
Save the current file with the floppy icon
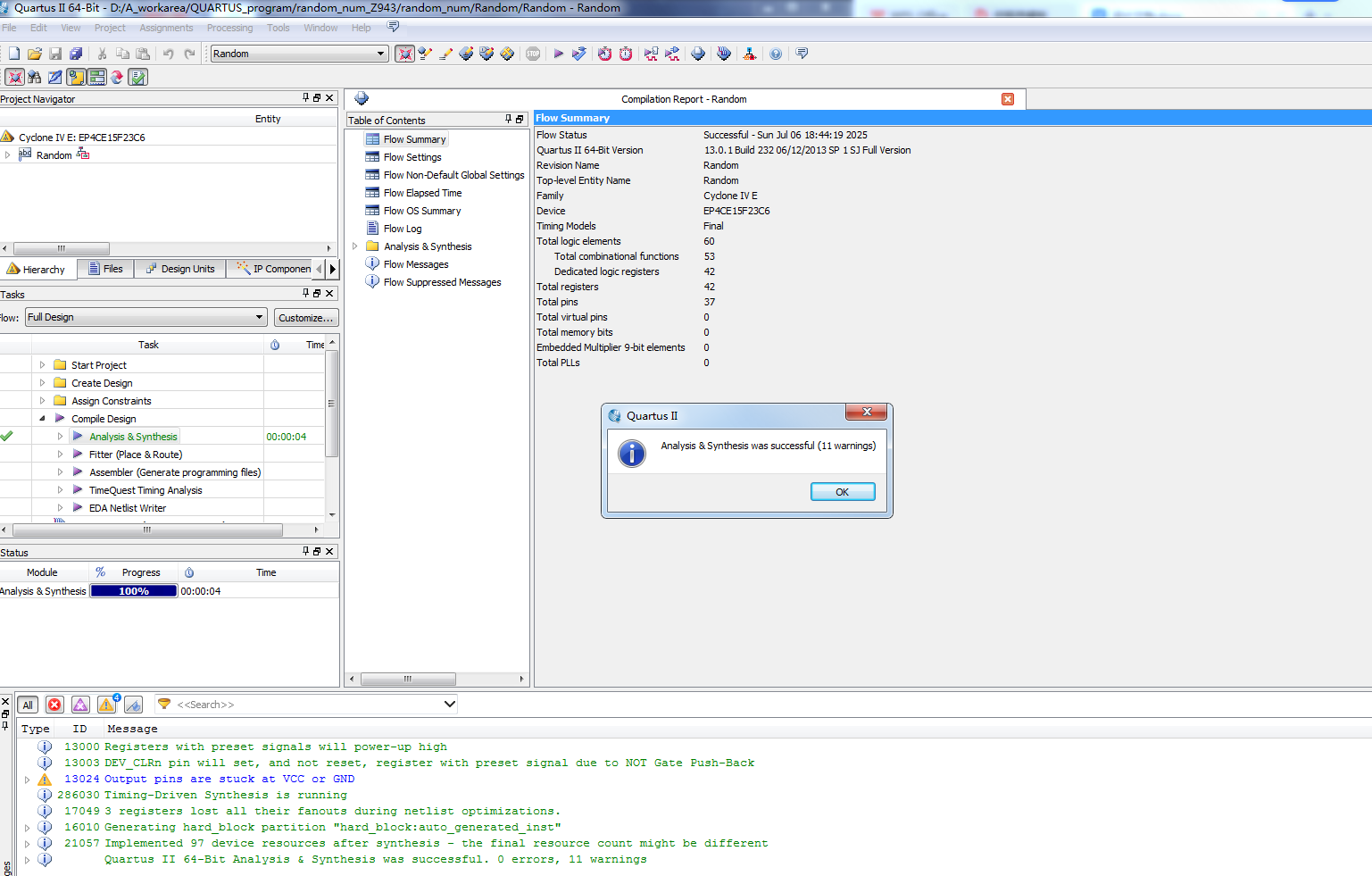[55, 54]
